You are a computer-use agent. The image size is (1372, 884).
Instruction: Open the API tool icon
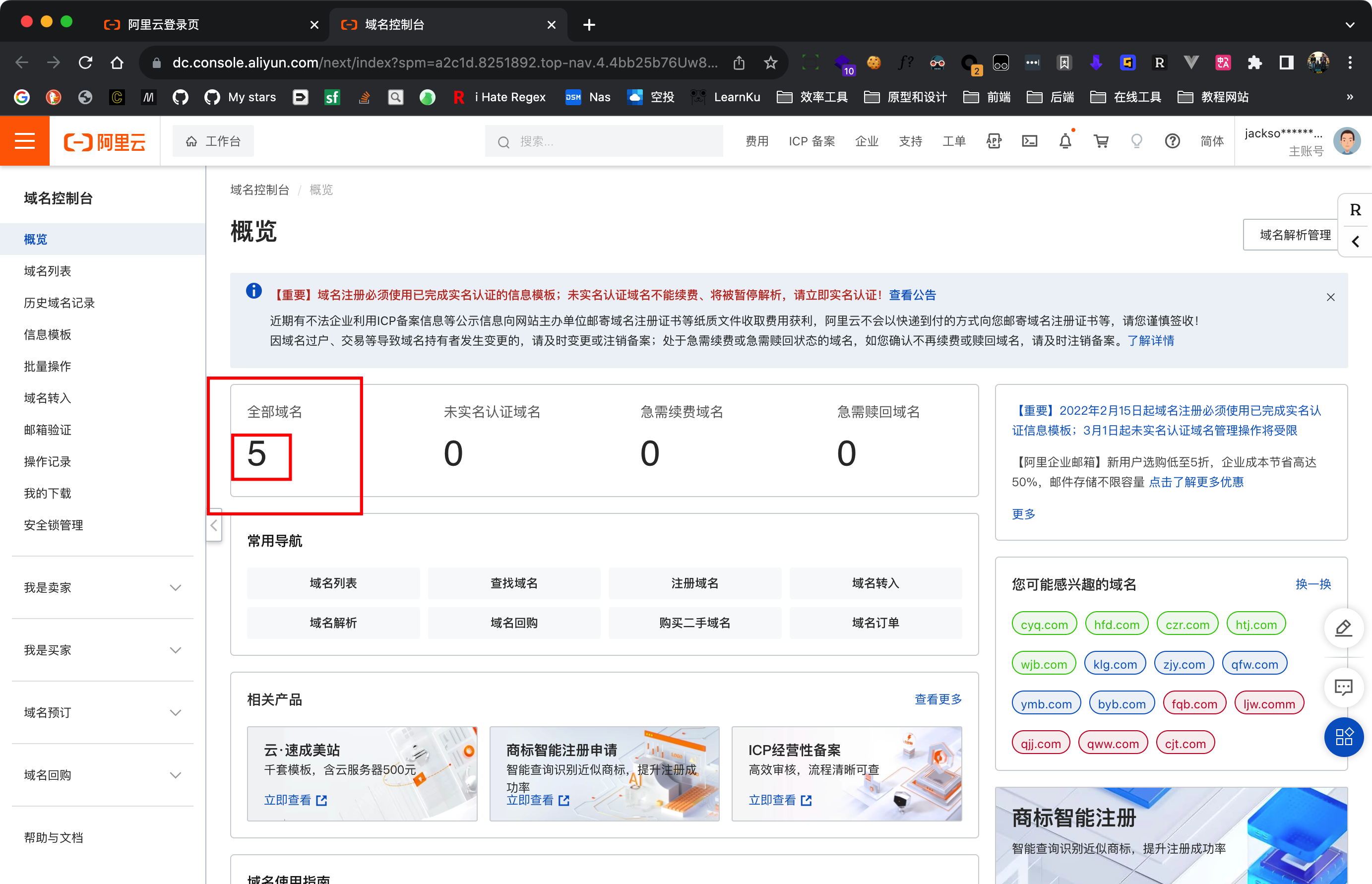point(994,141)
